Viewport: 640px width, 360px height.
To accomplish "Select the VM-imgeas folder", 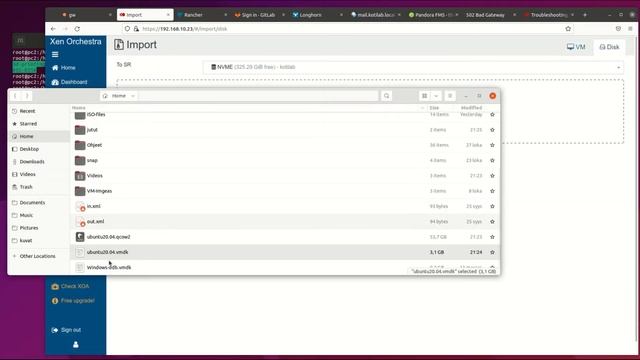I will pos(284,191).
